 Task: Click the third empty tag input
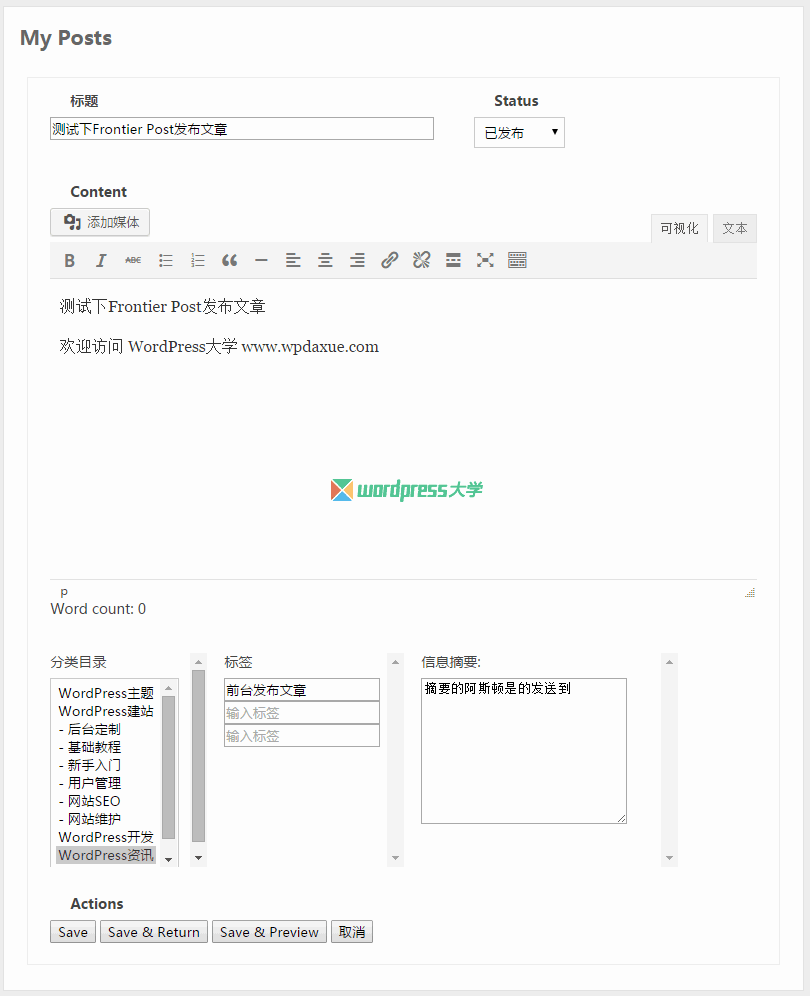click(x=302, y=736)
